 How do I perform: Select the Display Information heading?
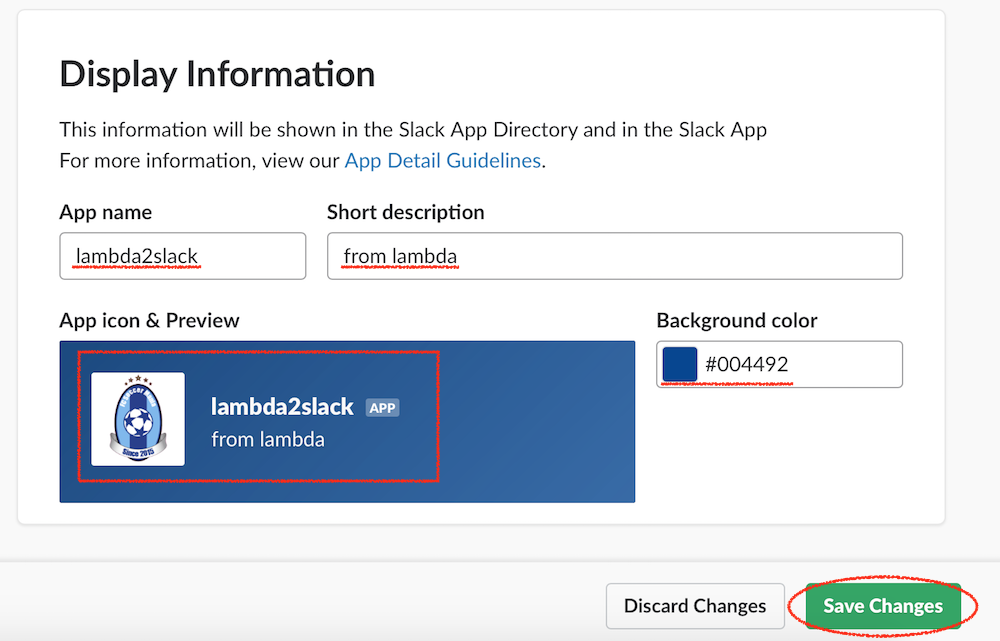(217, 74)
